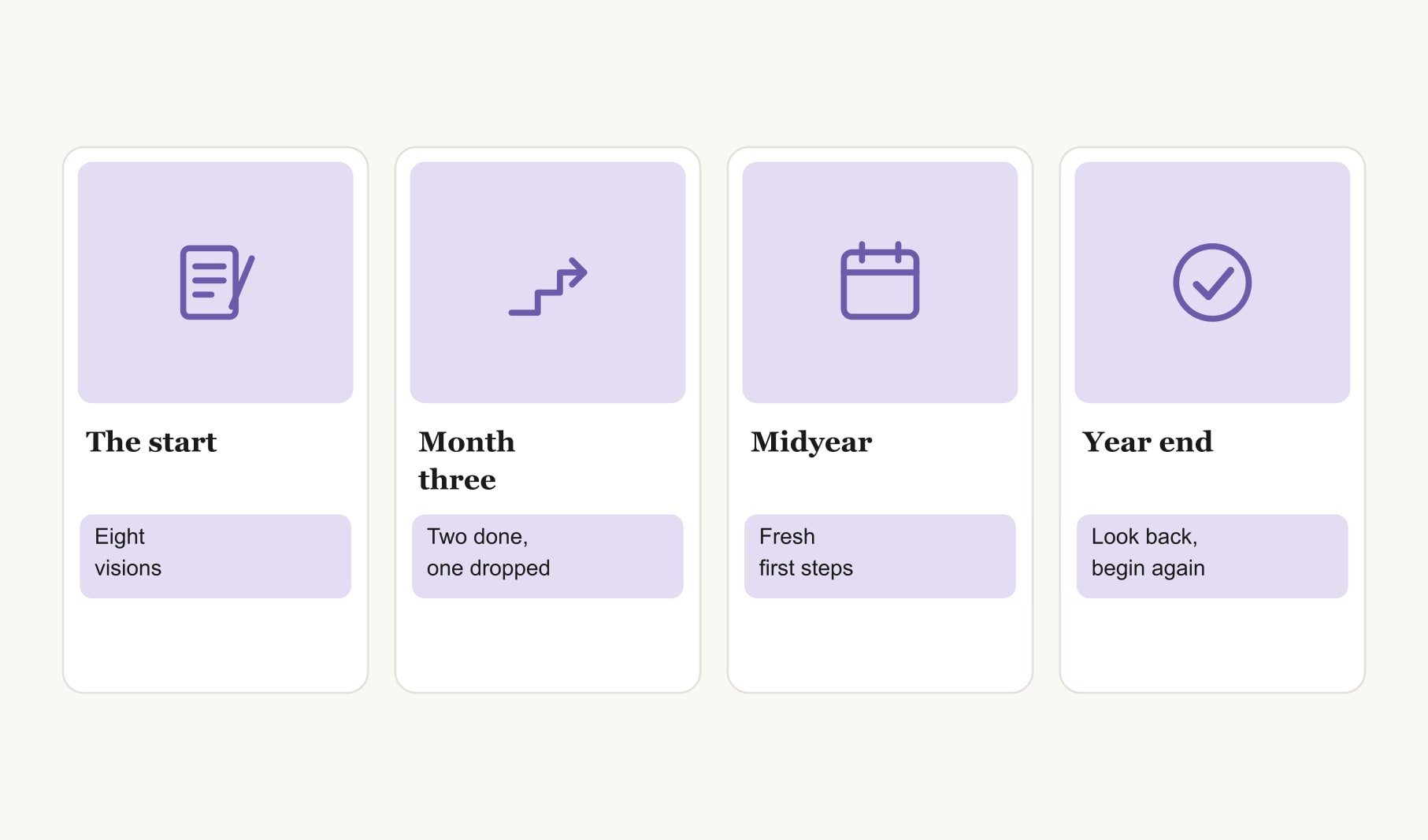Select the 'Year end' heading

(1148, 442)
